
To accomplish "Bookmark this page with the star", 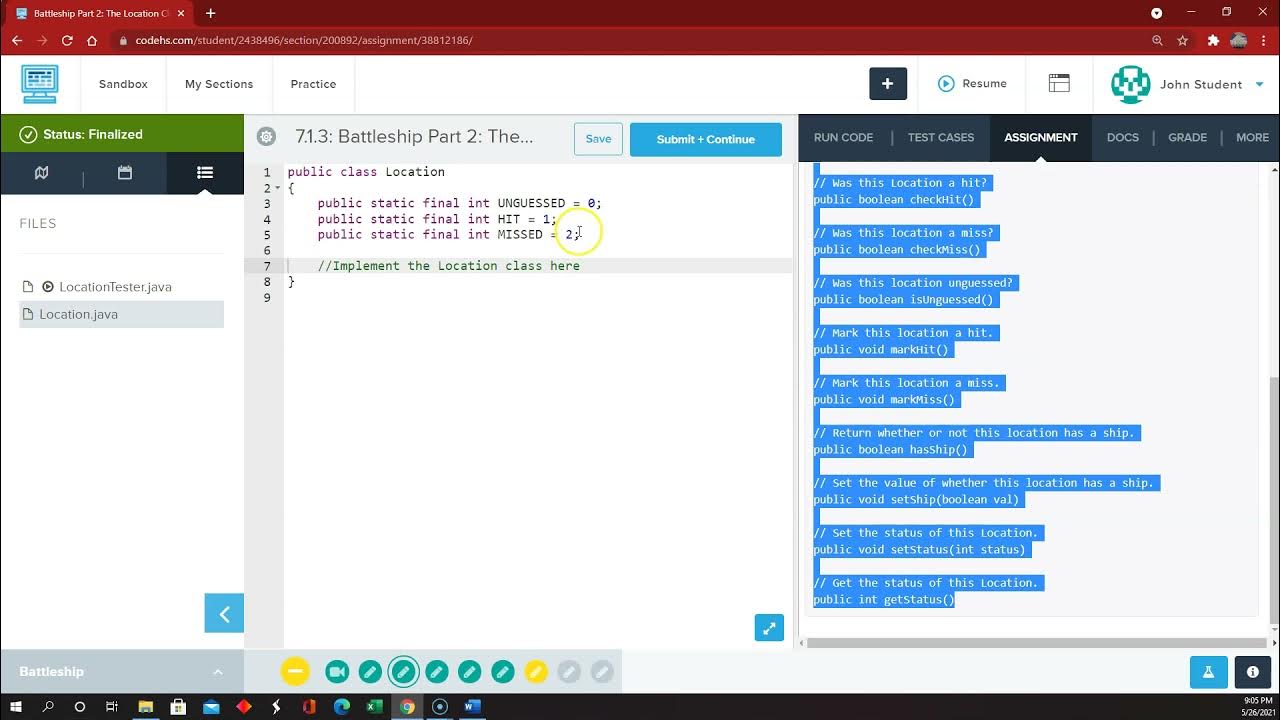I will point(1183,41).
